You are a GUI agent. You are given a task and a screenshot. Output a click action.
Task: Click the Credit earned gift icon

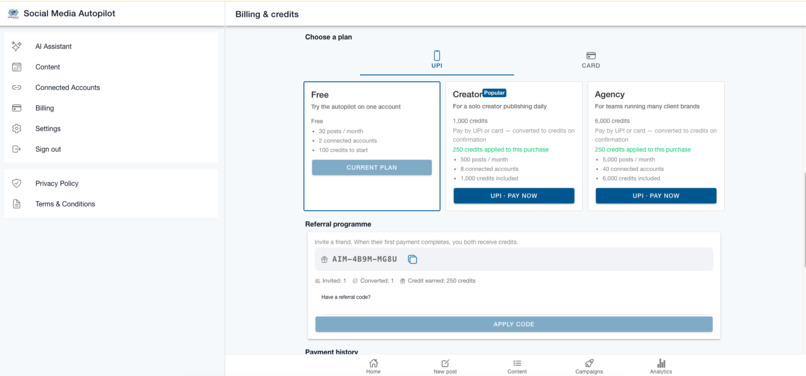point(403,281)
